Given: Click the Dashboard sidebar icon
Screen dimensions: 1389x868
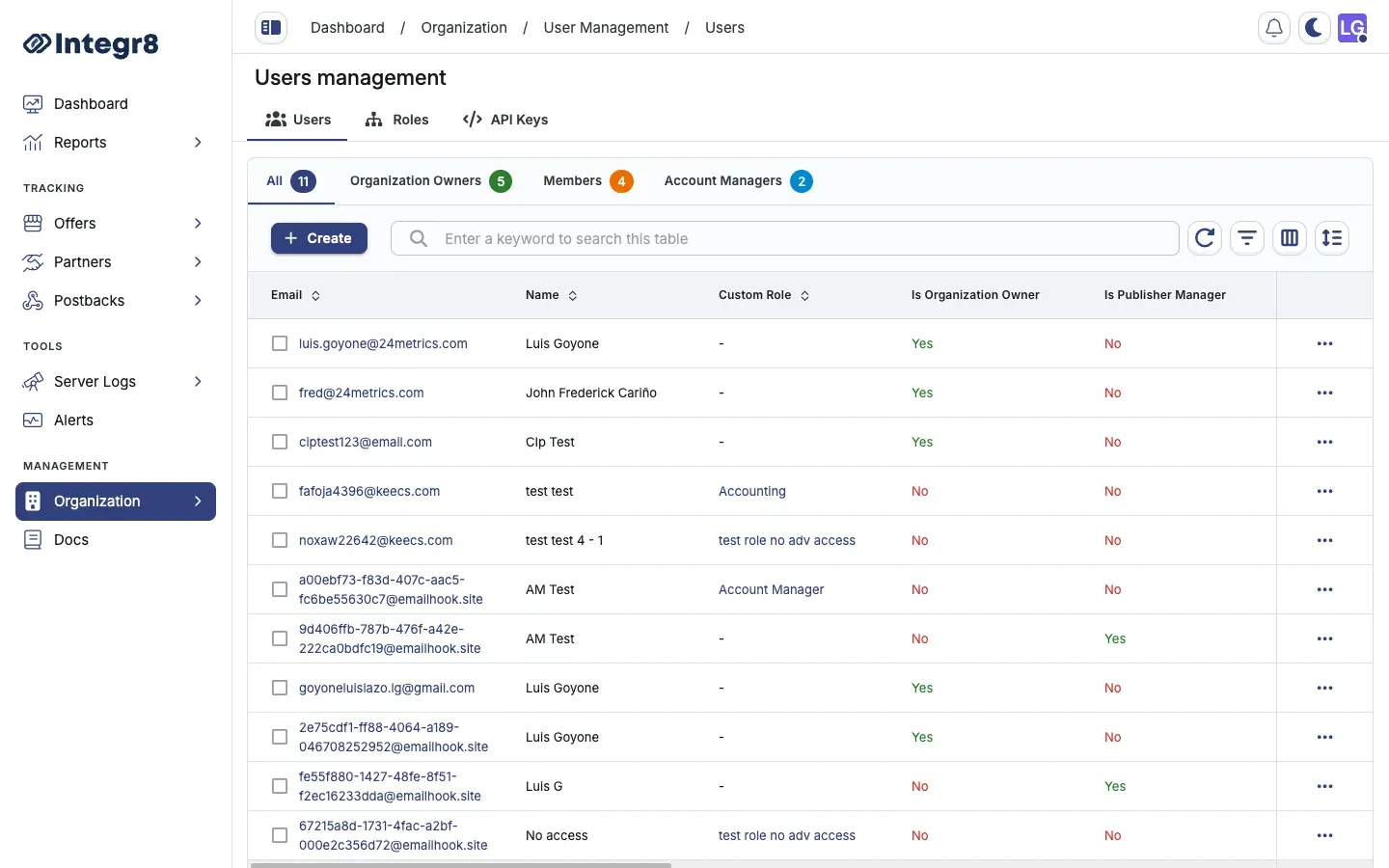Looking at the screenshot, I should point(33,103).
